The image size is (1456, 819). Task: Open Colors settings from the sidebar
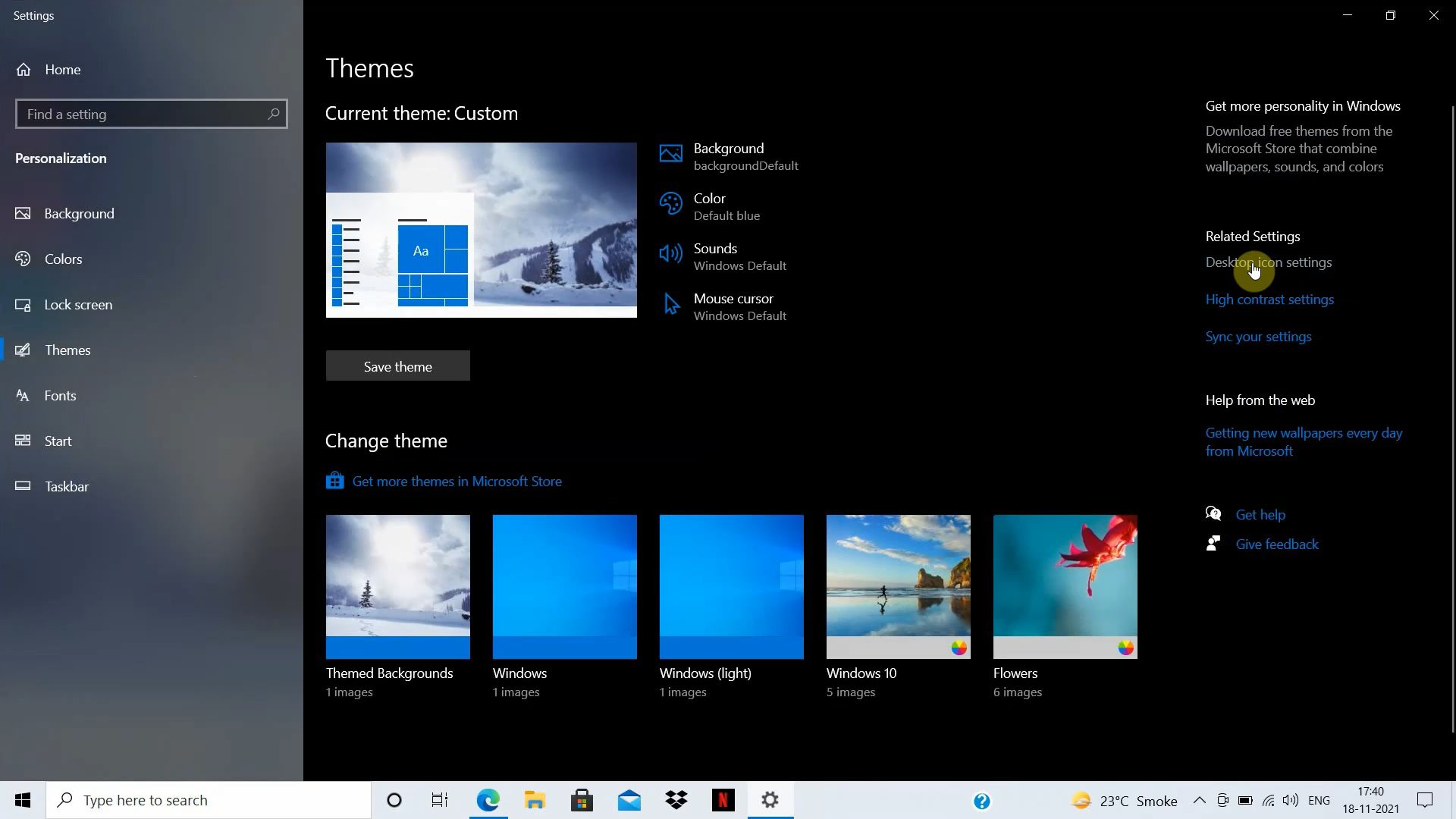coord(64,259)
